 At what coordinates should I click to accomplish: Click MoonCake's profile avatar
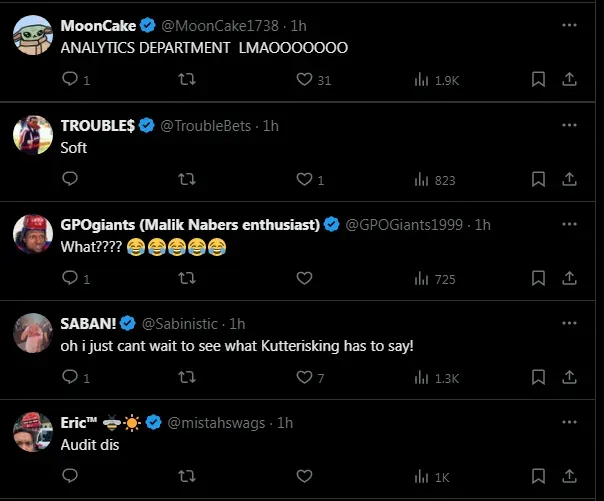33,36
